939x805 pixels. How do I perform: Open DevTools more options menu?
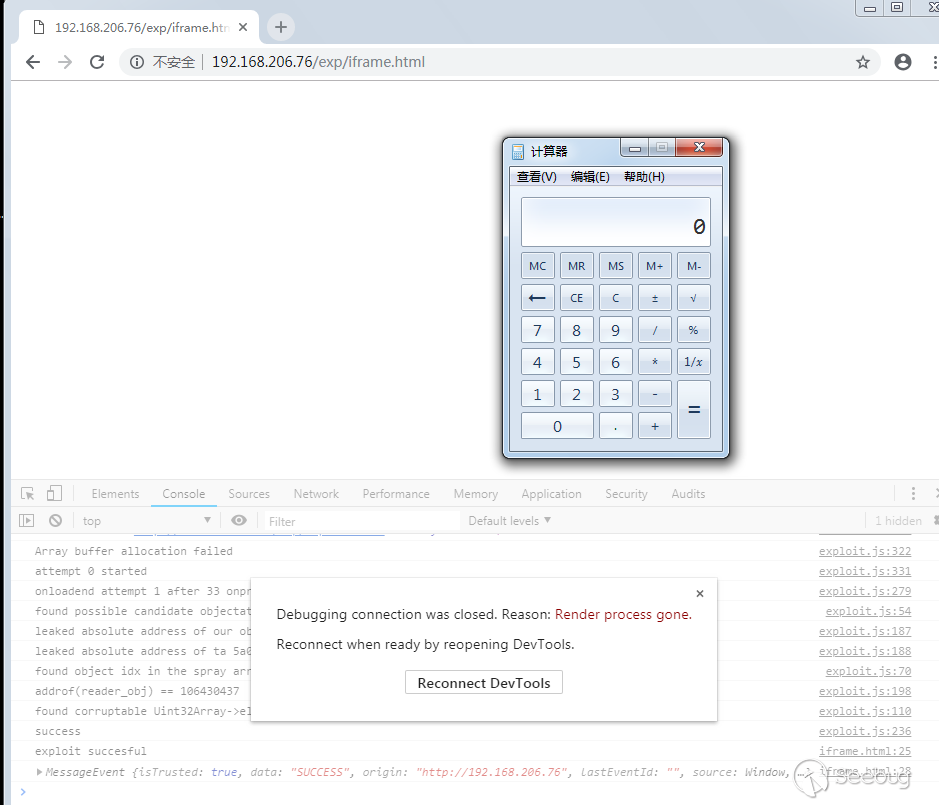pyautogui.click(x=913, y=494)
